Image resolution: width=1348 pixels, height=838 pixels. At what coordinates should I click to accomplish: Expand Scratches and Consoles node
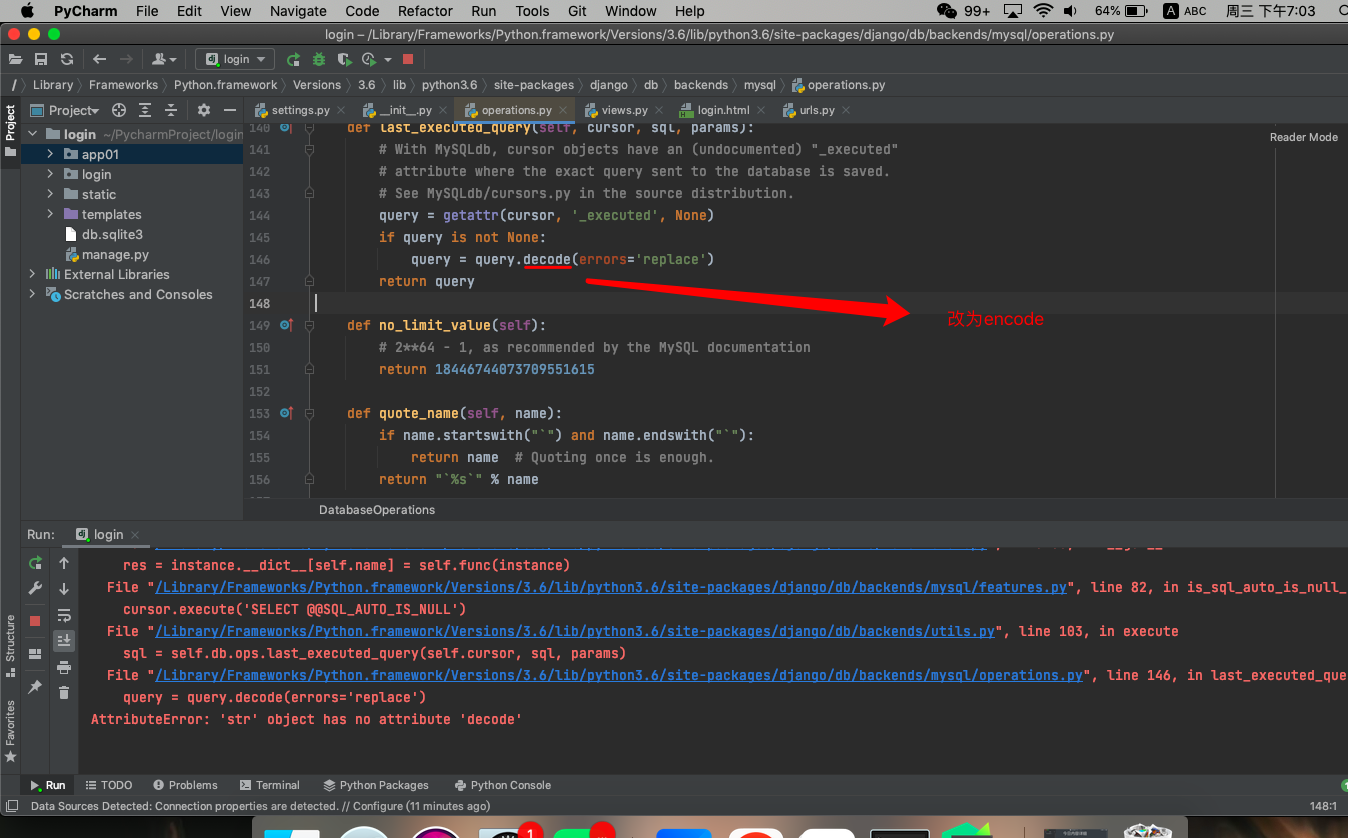coord(33,294)
